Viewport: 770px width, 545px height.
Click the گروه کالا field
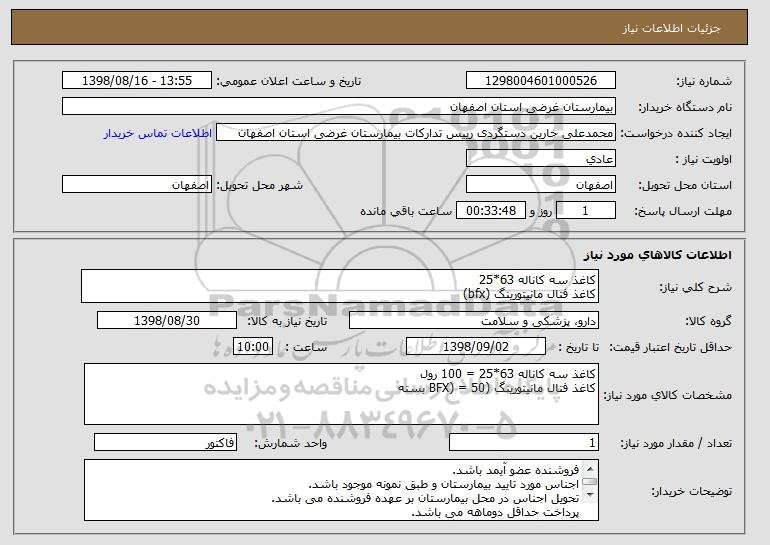coord(474,321)
